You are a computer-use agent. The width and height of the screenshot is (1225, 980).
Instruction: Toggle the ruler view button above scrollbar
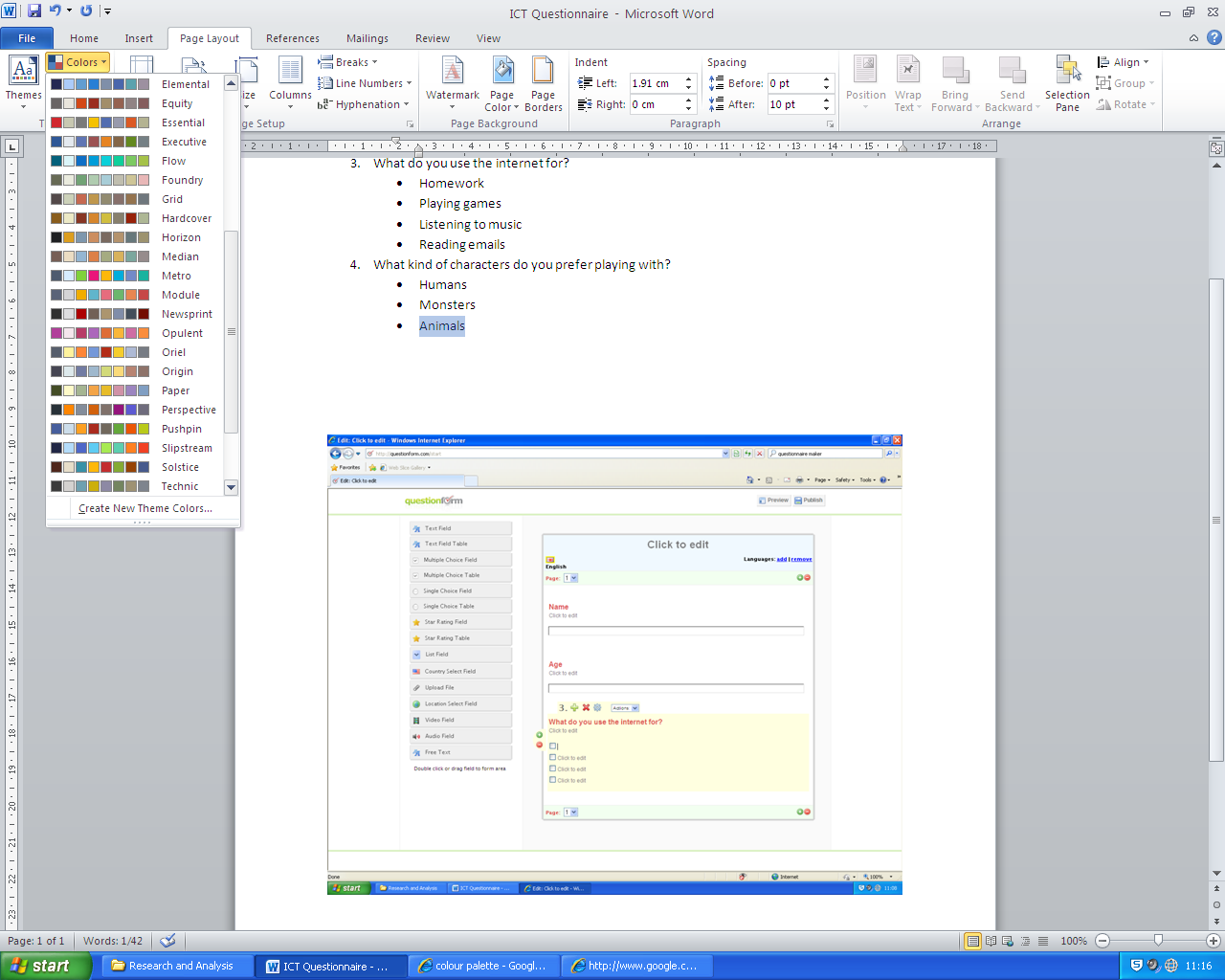[x=1216, y=148]
